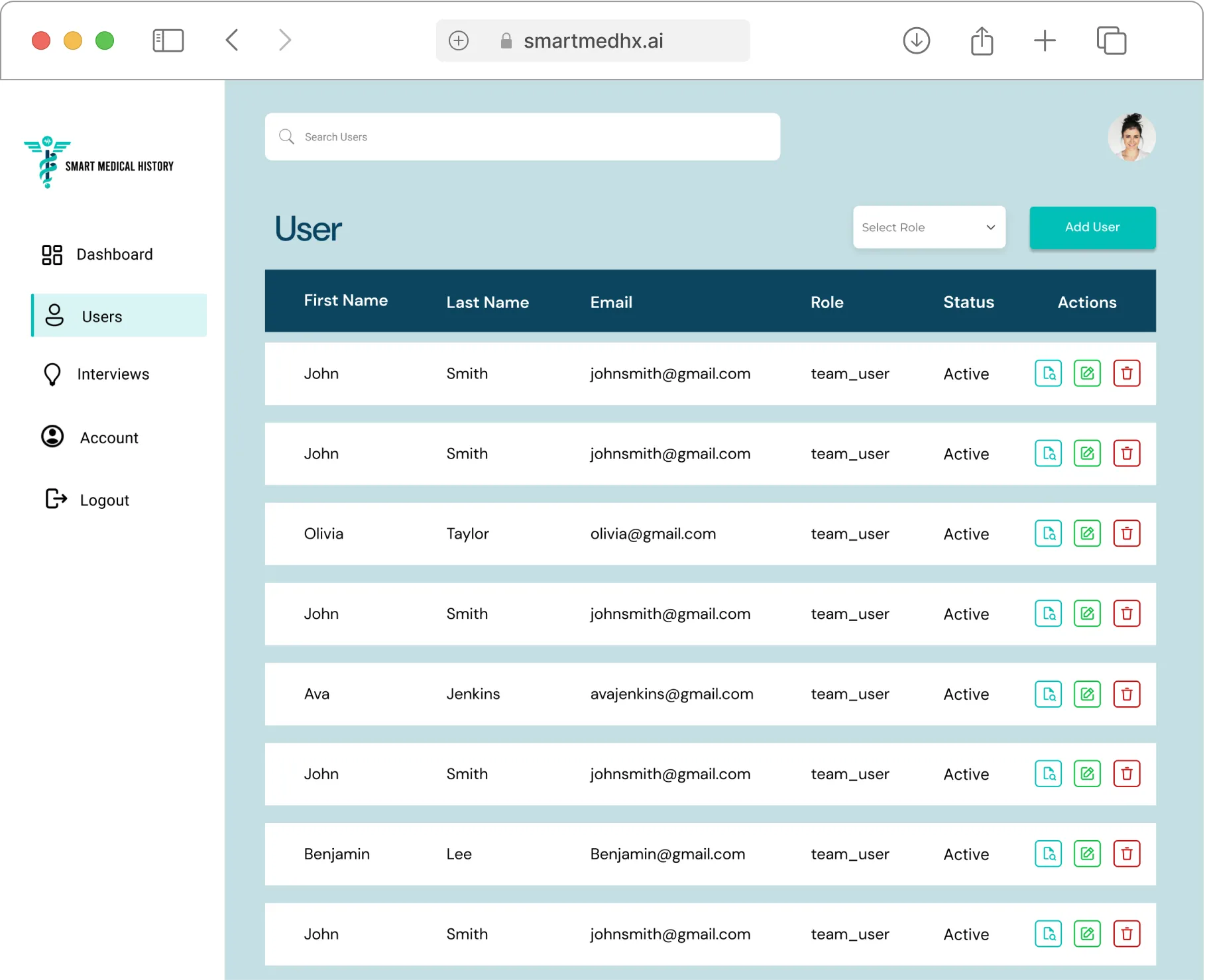Viewport: 1205px width, 980px height.
Task: Click the Actions column header
Action: pos(1087,302)
